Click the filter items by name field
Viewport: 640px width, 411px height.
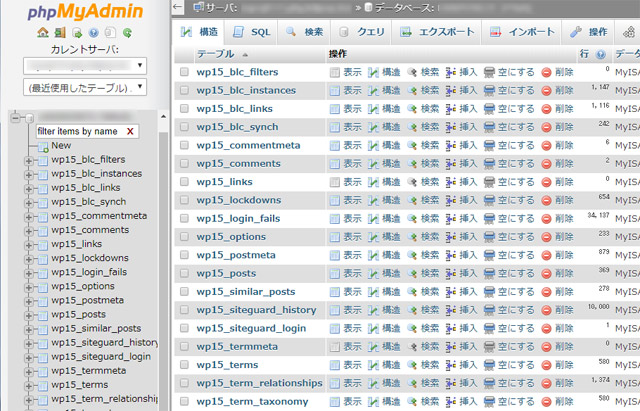[x=78, y=131]
